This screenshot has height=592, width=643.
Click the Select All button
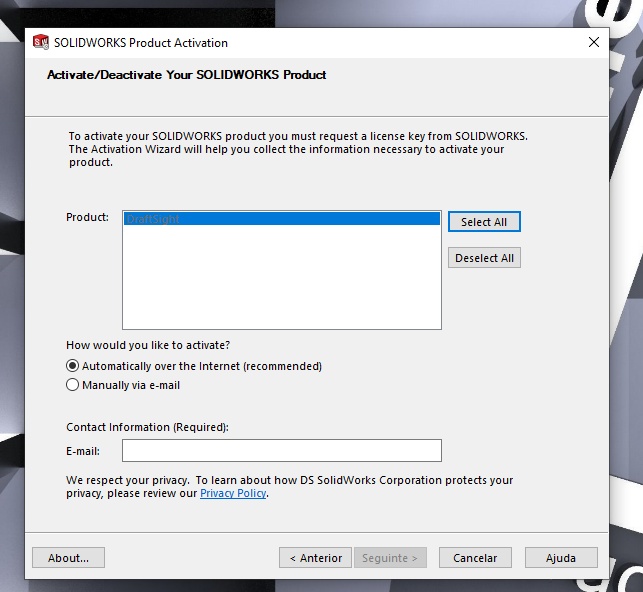(484, 222)
